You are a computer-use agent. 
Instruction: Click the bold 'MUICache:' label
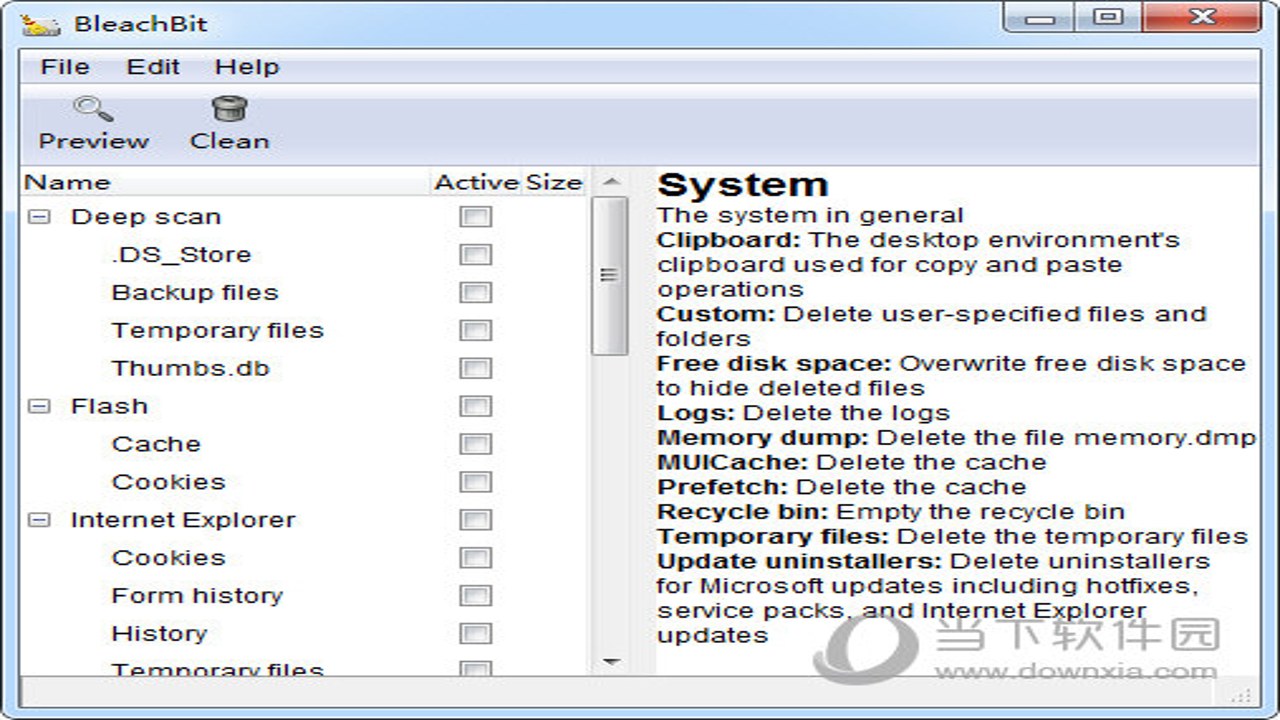tap(733, 463)
